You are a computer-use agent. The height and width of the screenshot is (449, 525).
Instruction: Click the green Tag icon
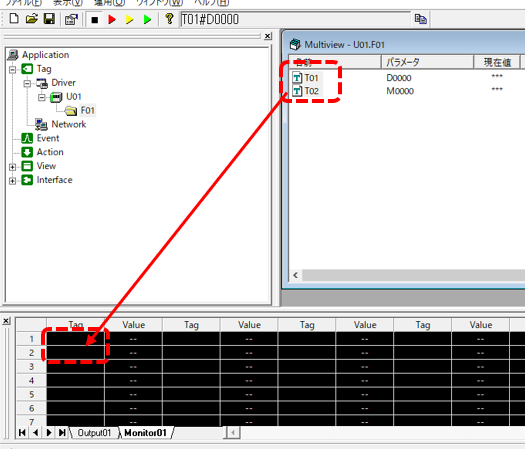tap(27, 69)
